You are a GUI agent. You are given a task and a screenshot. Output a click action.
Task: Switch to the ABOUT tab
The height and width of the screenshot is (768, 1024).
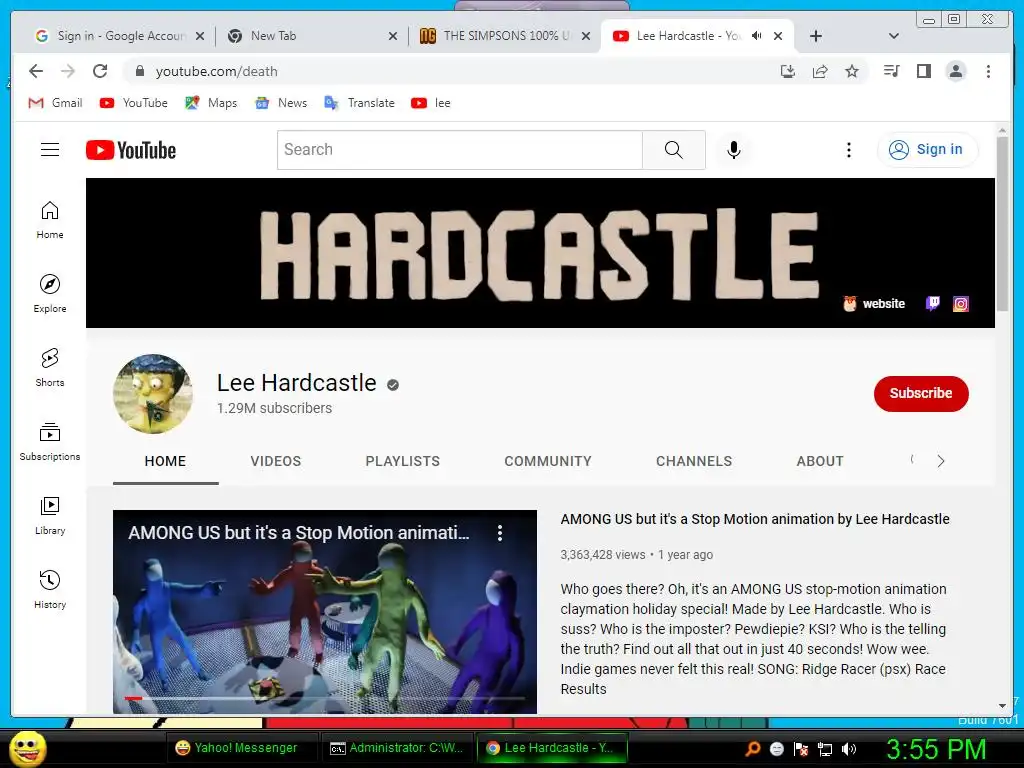click(x=820, y=461)
